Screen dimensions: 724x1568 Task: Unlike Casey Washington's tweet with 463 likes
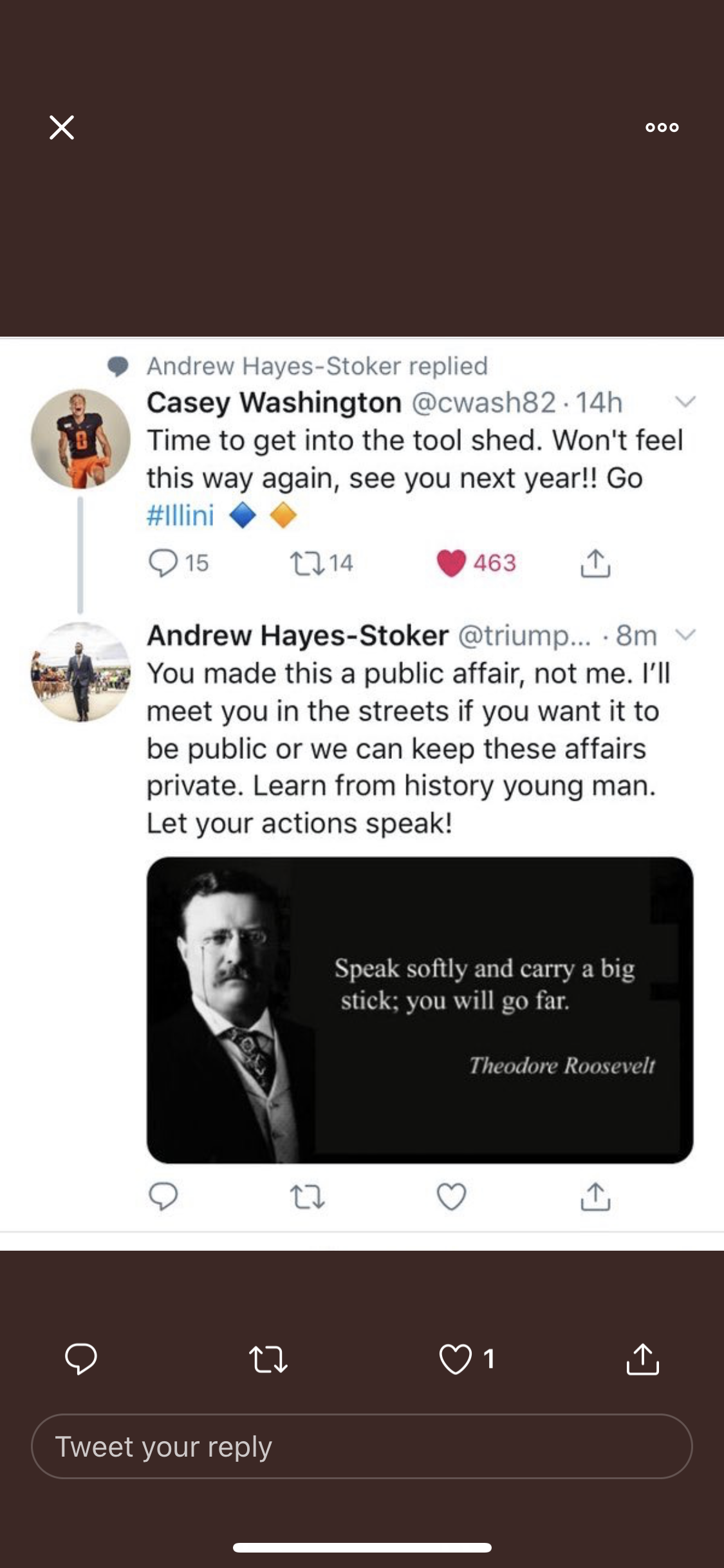pos(451,563)
